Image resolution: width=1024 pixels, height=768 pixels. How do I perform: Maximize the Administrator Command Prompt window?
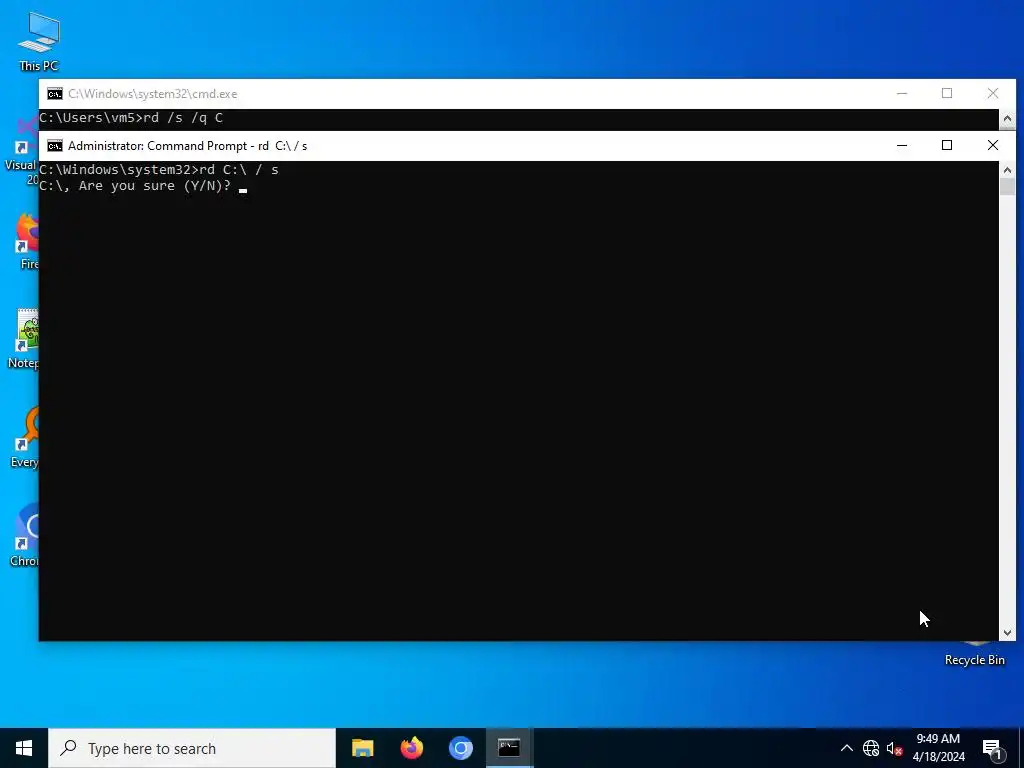[x=947, y=146]
